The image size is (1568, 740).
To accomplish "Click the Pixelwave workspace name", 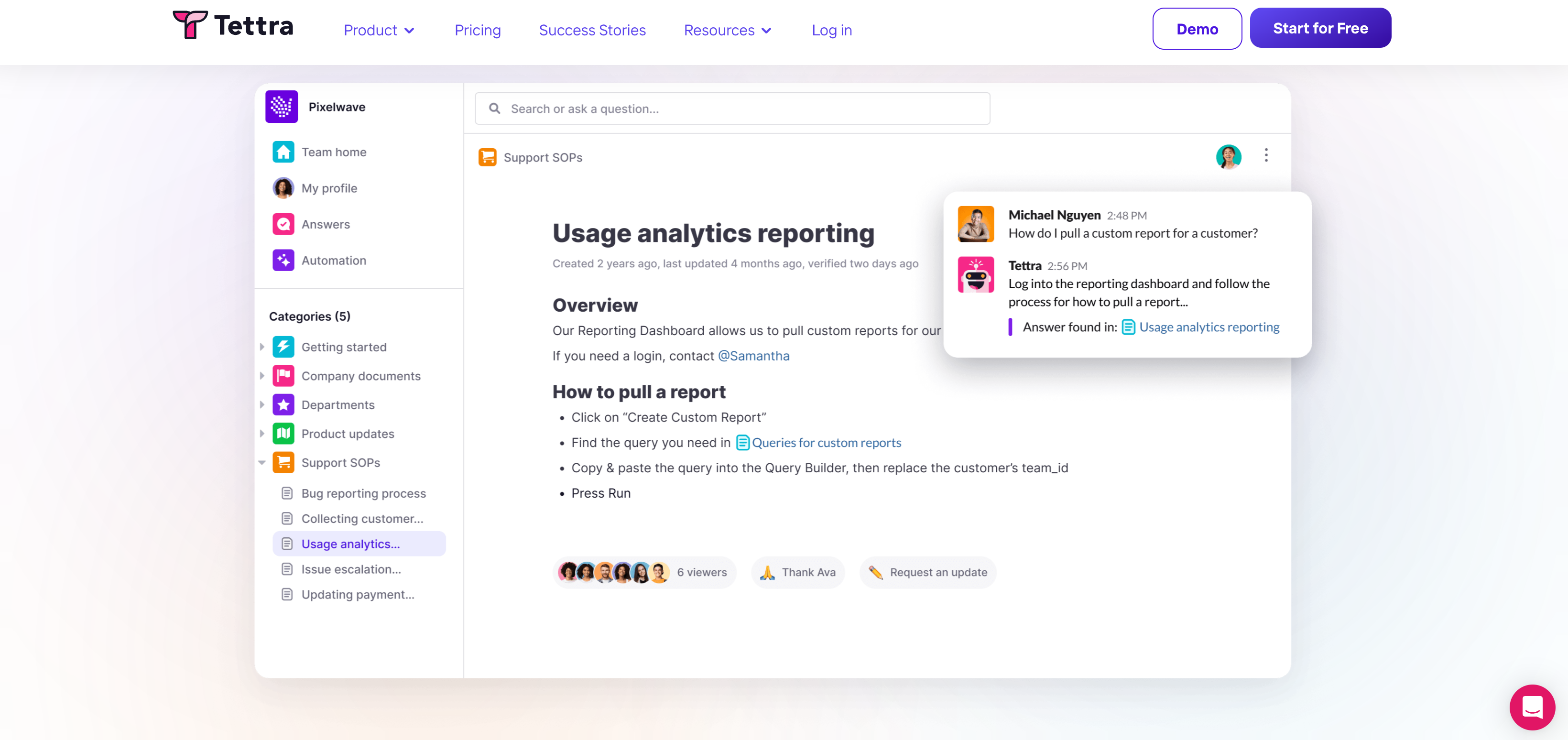I will click(337, 107).
